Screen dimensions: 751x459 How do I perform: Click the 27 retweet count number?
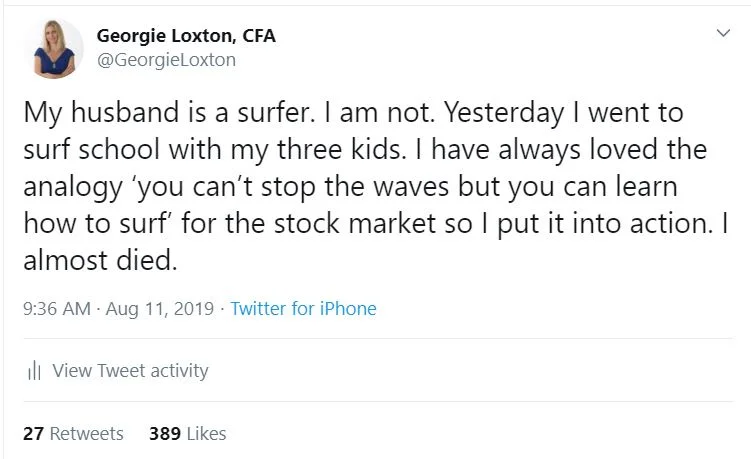(x=33, y=434)
